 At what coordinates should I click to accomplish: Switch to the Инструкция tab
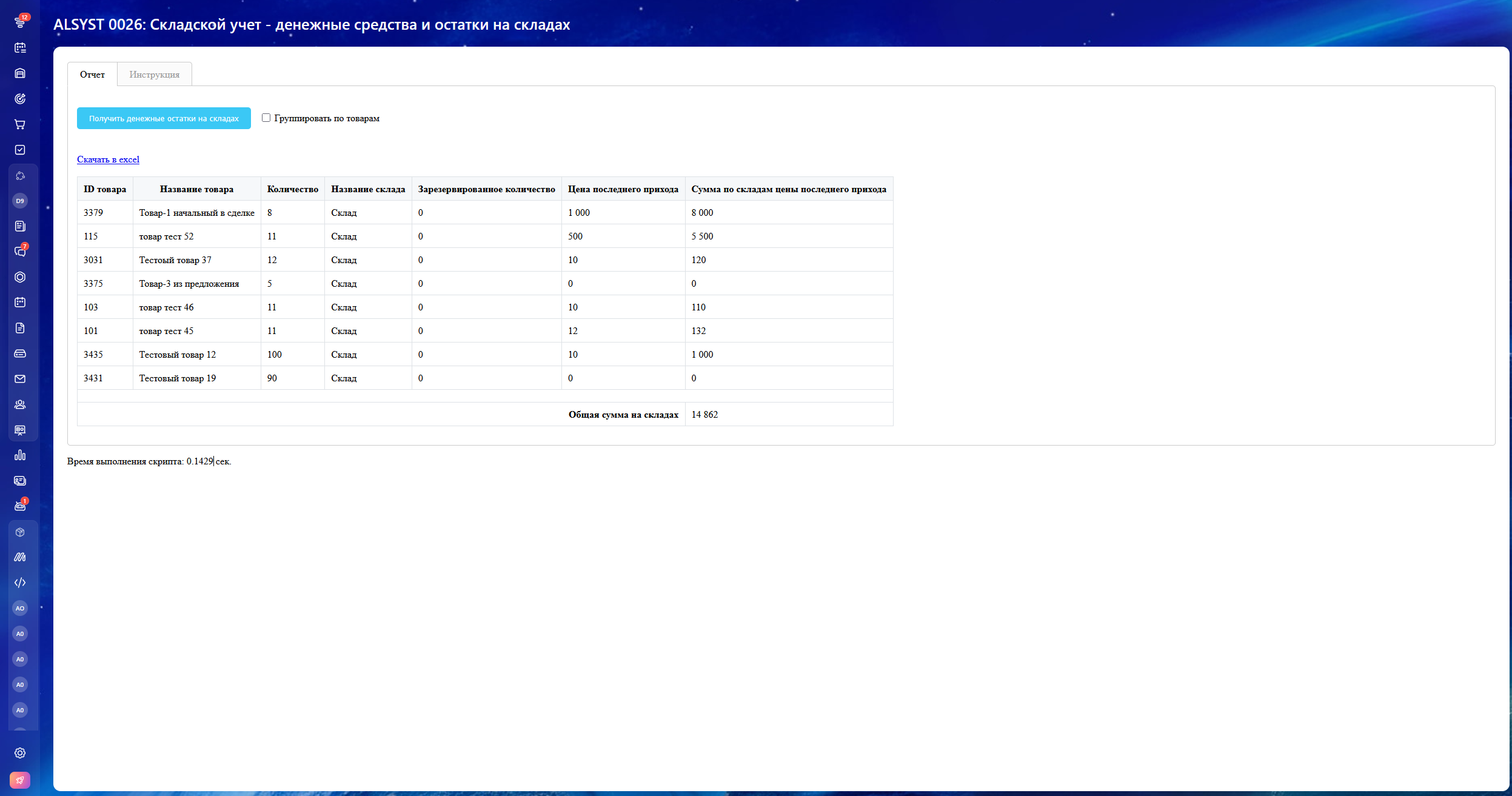coord(154,75)
